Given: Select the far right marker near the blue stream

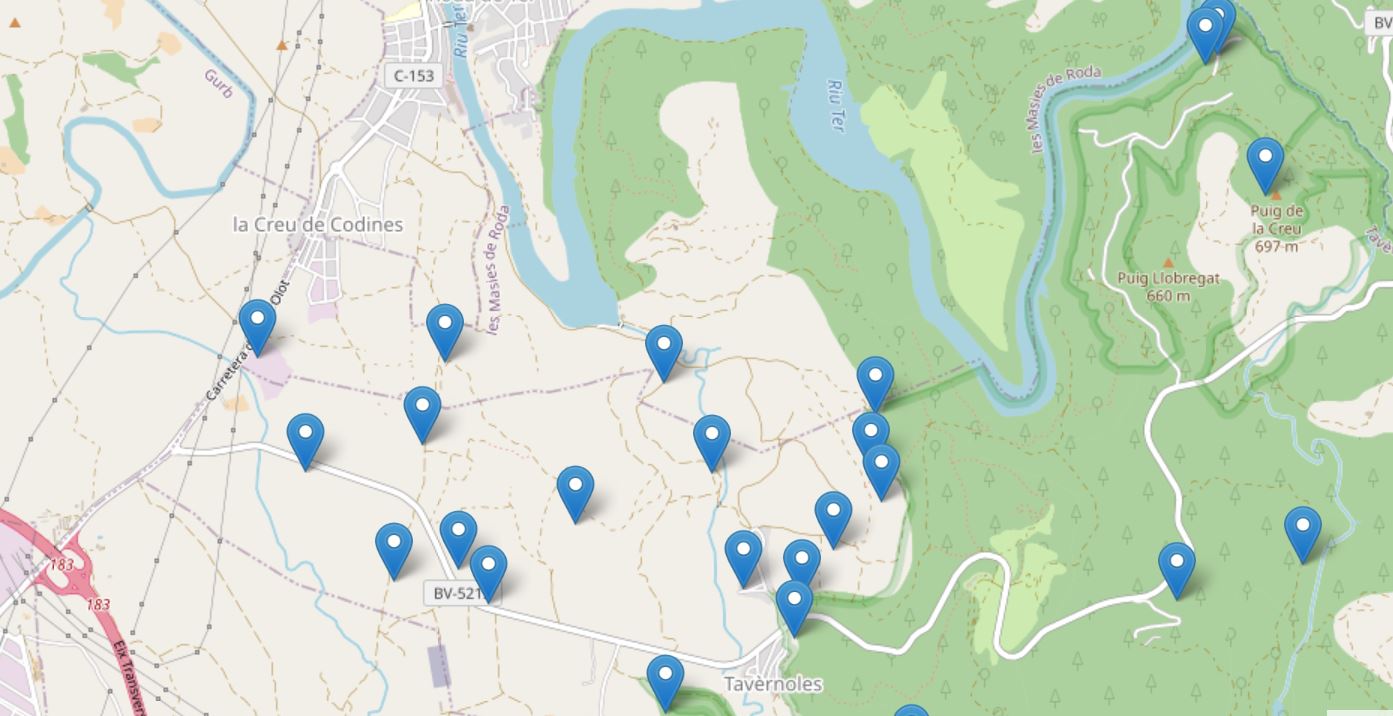Looking at the screenshot, I should (x=1303, y=534).
